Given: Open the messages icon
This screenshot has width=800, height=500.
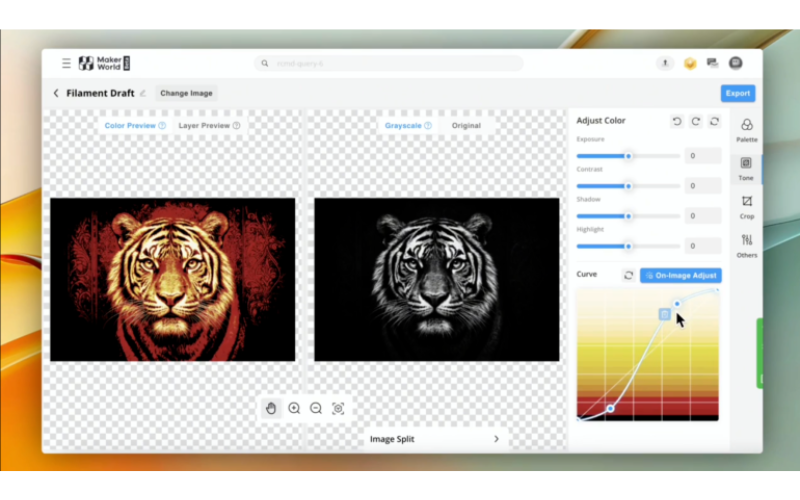Looking at the screenshot, I should 712,63.
